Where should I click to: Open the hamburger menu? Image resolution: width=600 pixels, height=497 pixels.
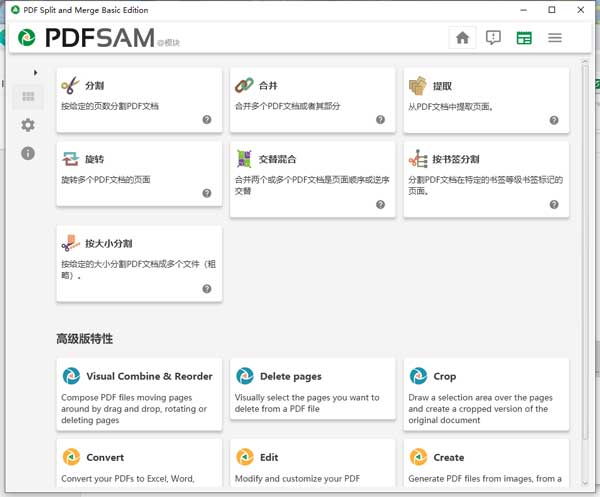coord(554,37)
